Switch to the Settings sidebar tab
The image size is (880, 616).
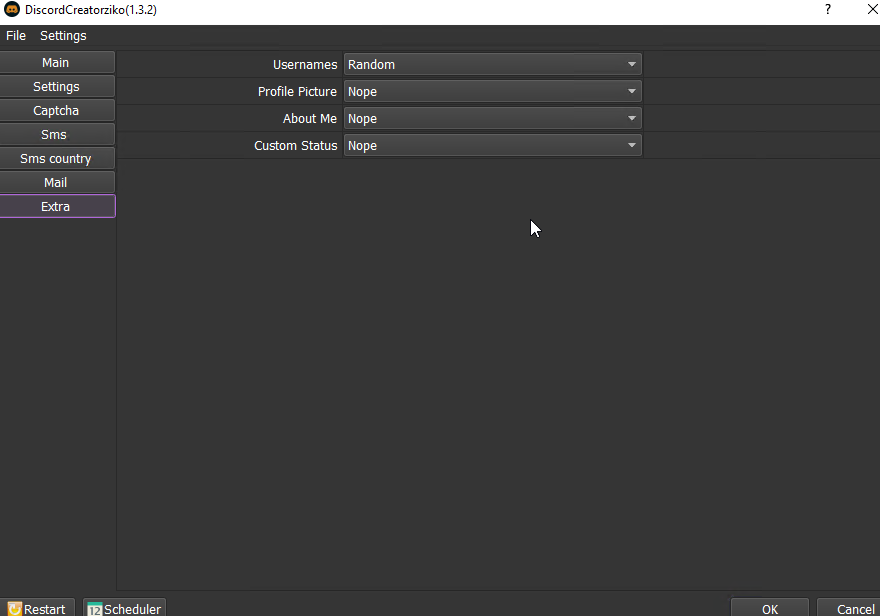pos(57,86)
